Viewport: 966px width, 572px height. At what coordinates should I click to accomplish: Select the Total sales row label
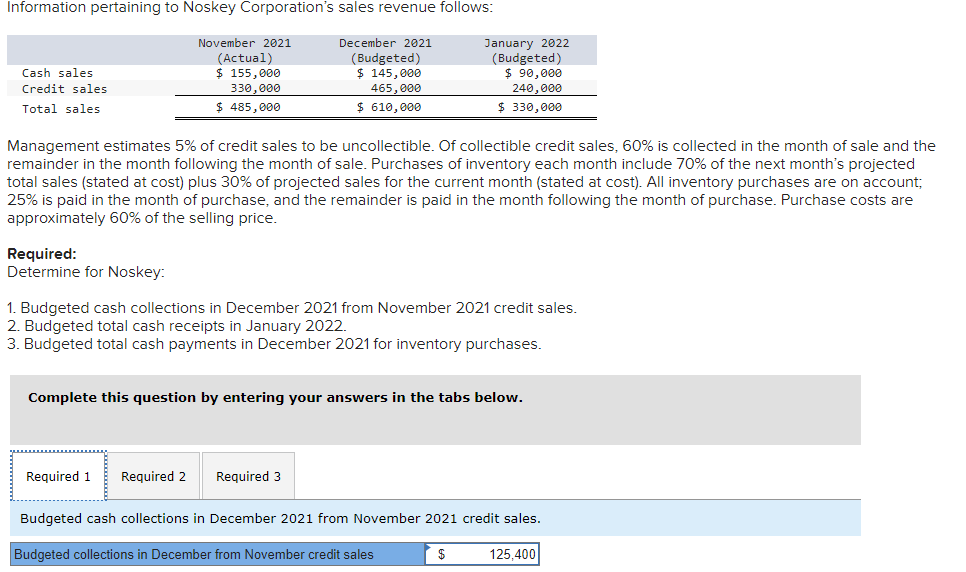pyautogui.click(x=61, y=109)
